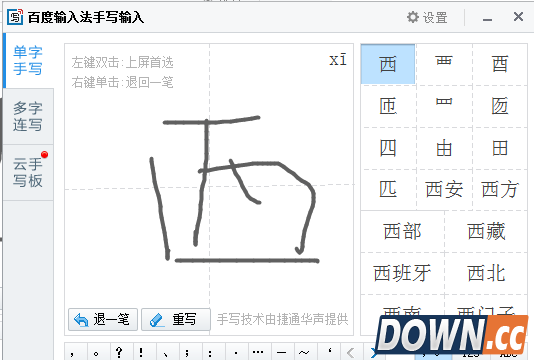Insert the semicolon symbol

click(x=190, y=352)
